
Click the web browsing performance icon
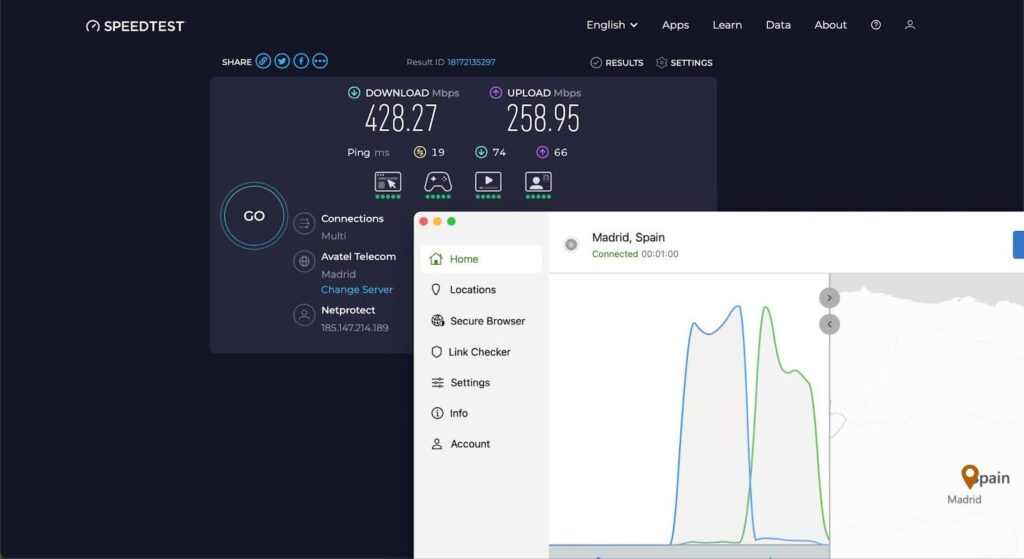tap(388, 182)
